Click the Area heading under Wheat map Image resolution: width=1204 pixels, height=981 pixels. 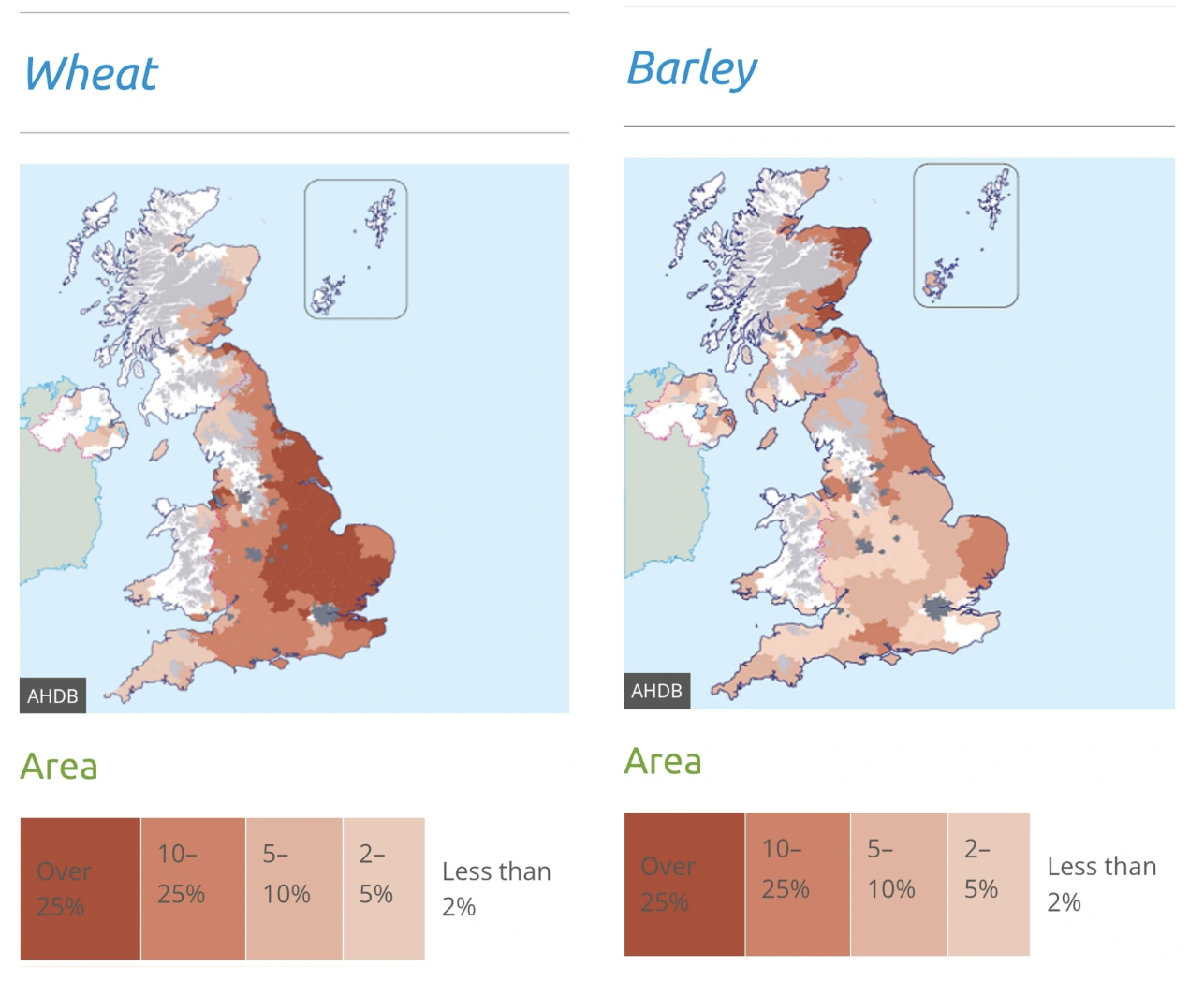tap(59, 767)
